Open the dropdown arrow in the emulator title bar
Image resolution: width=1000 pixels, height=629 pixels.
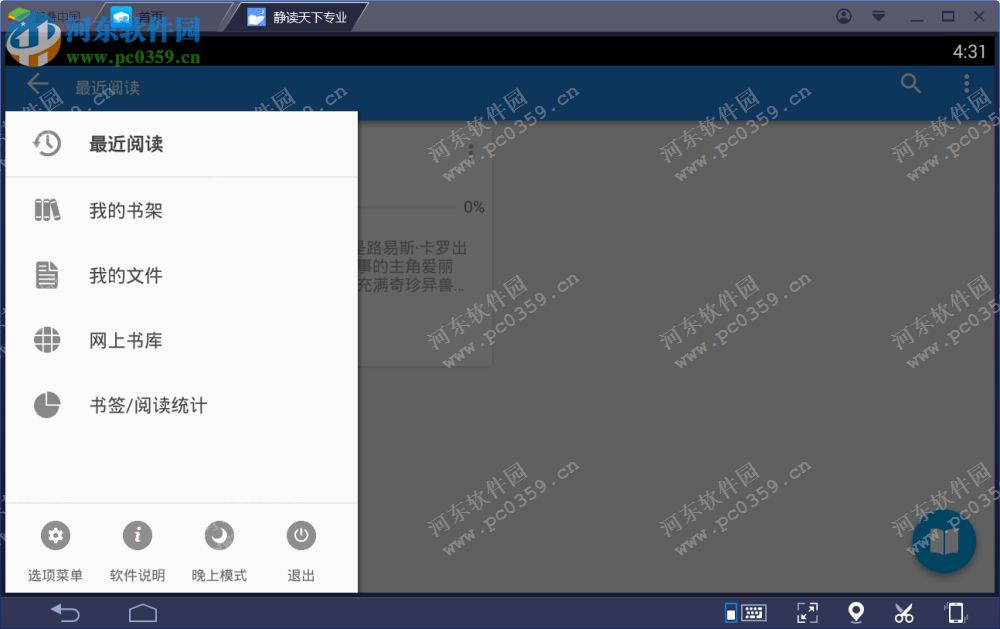coord(877,16)
